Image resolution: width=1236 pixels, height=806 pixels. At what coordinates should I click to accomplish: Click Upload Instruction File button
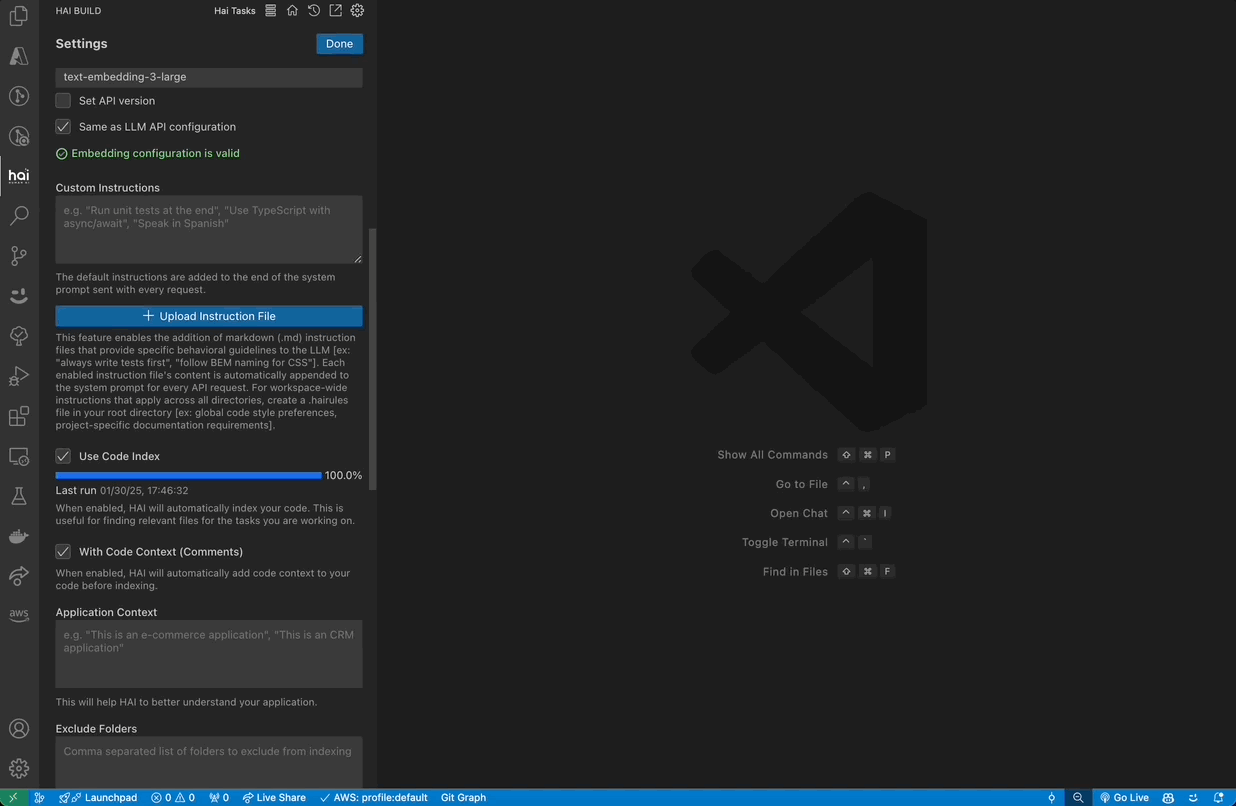tap(209, 316)
